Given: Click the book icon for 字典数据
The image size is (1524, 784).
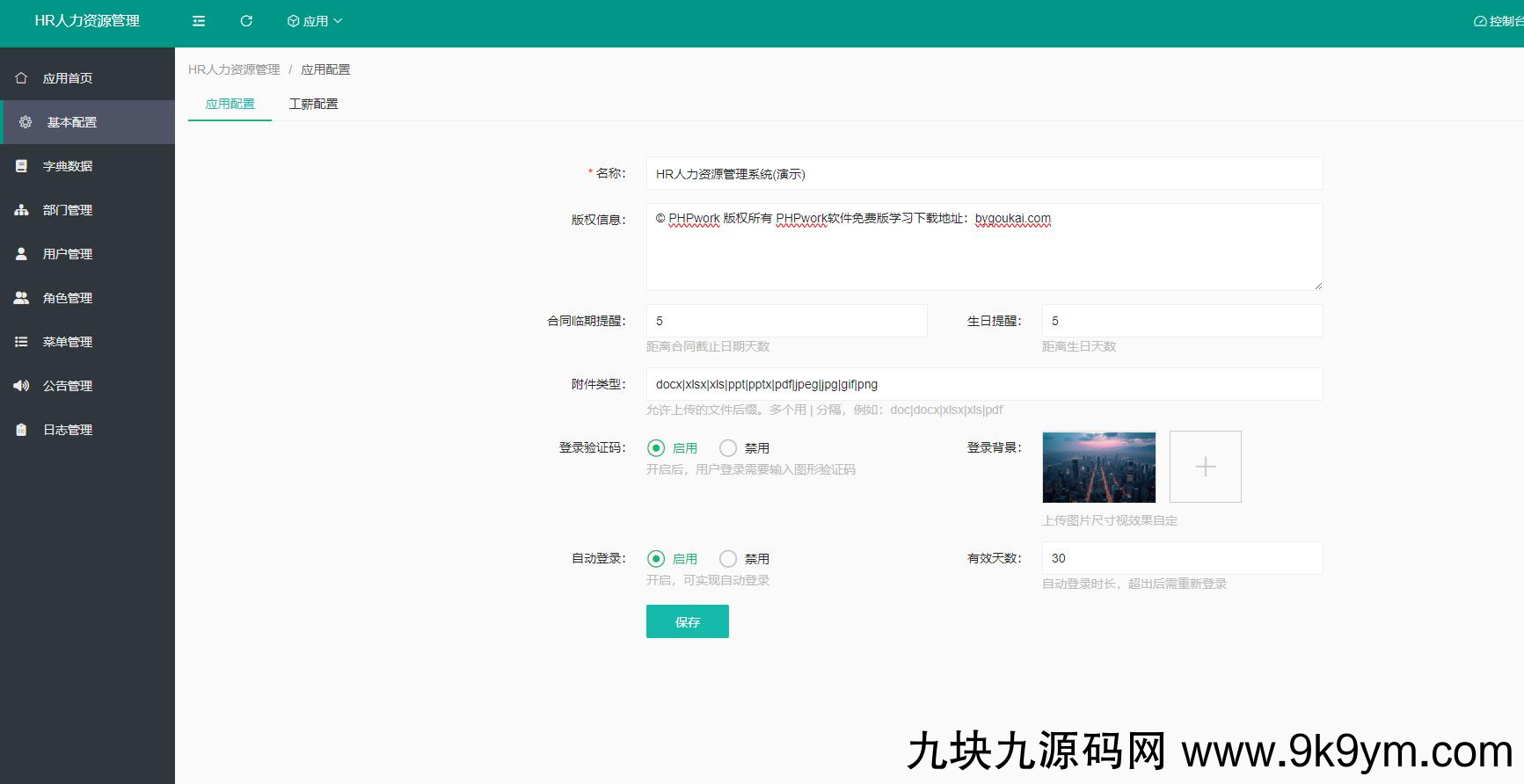Looking at the screenshot, I should [21, 166].
